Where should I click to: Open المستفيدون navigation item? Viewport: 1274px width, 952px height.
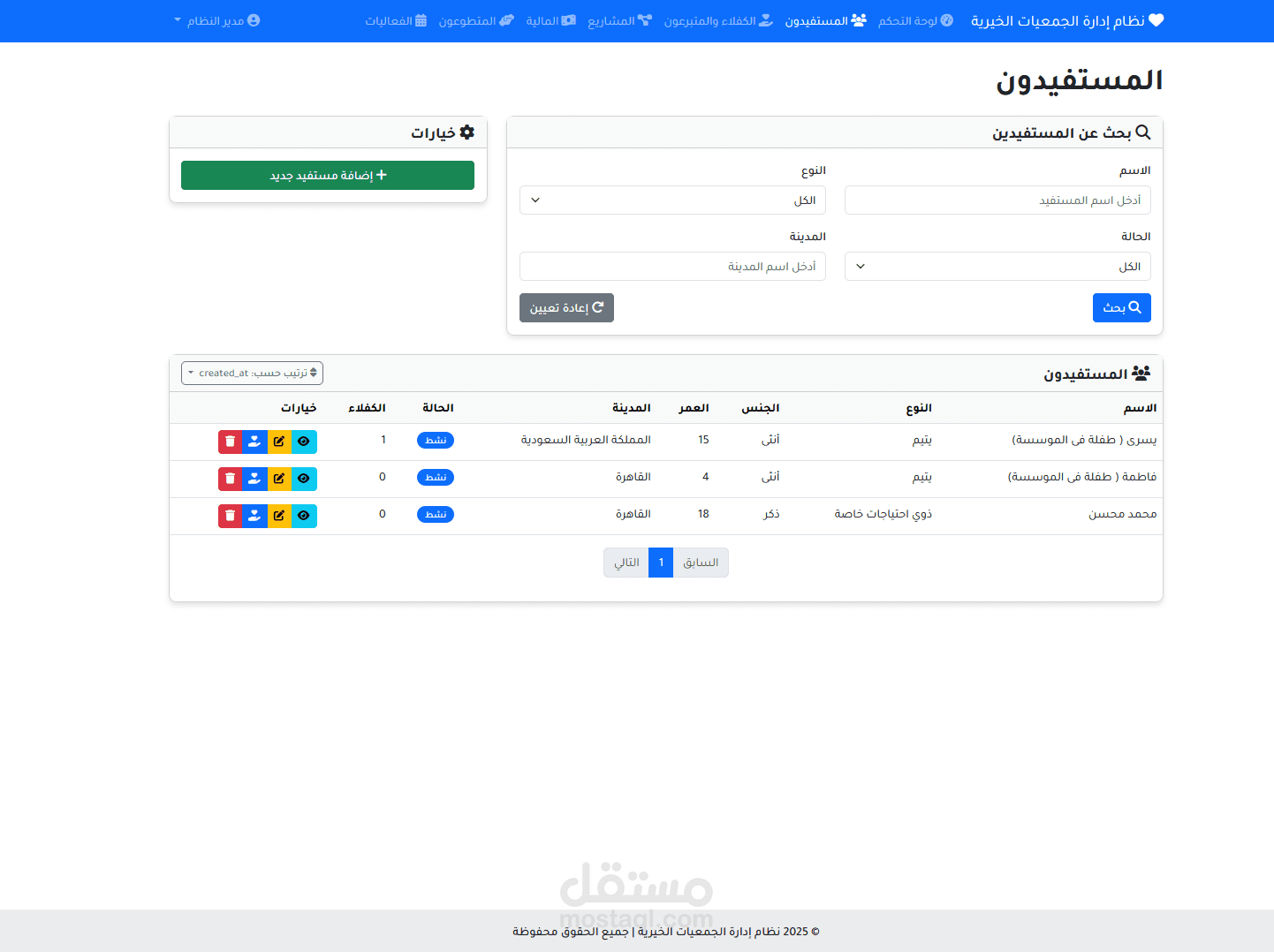pos(825,20)
